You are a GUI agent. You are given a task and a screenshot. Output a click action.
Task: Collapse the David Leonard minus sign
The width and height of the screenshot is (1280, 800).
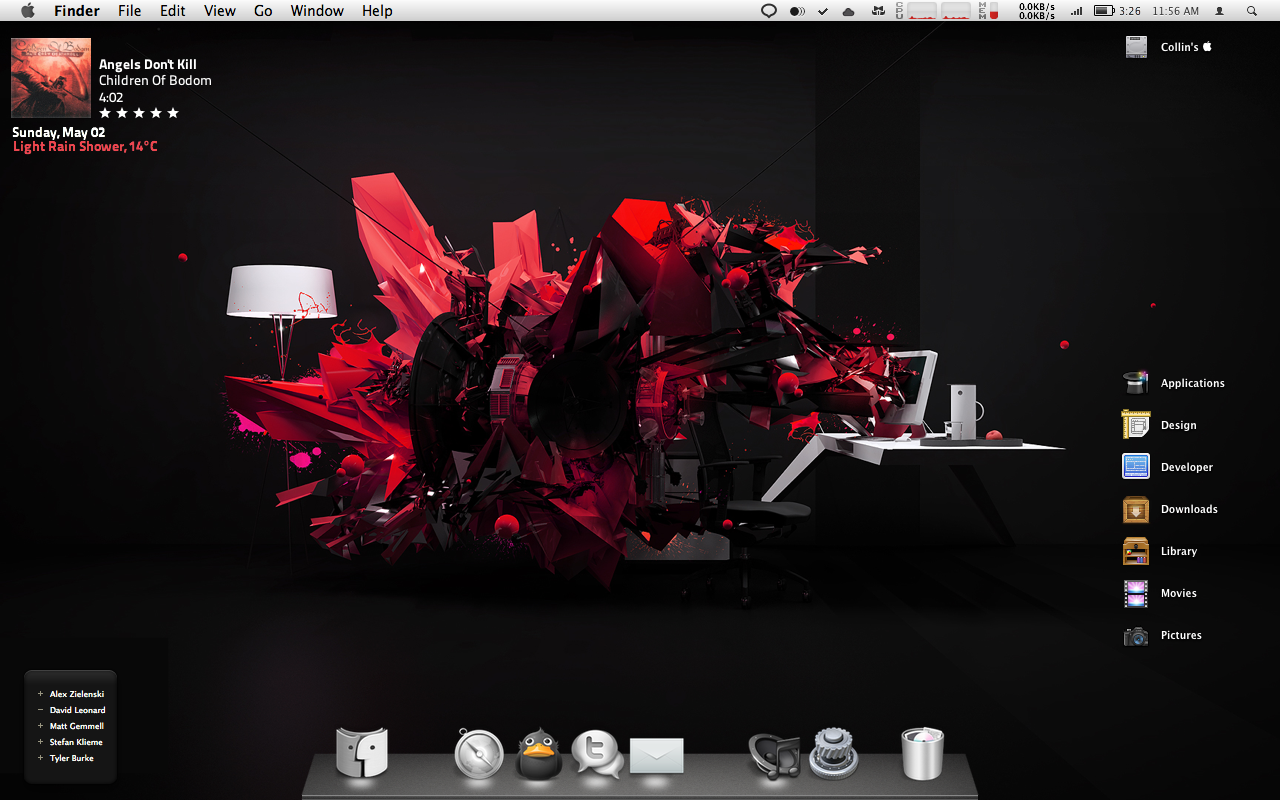tap(40, 710)
